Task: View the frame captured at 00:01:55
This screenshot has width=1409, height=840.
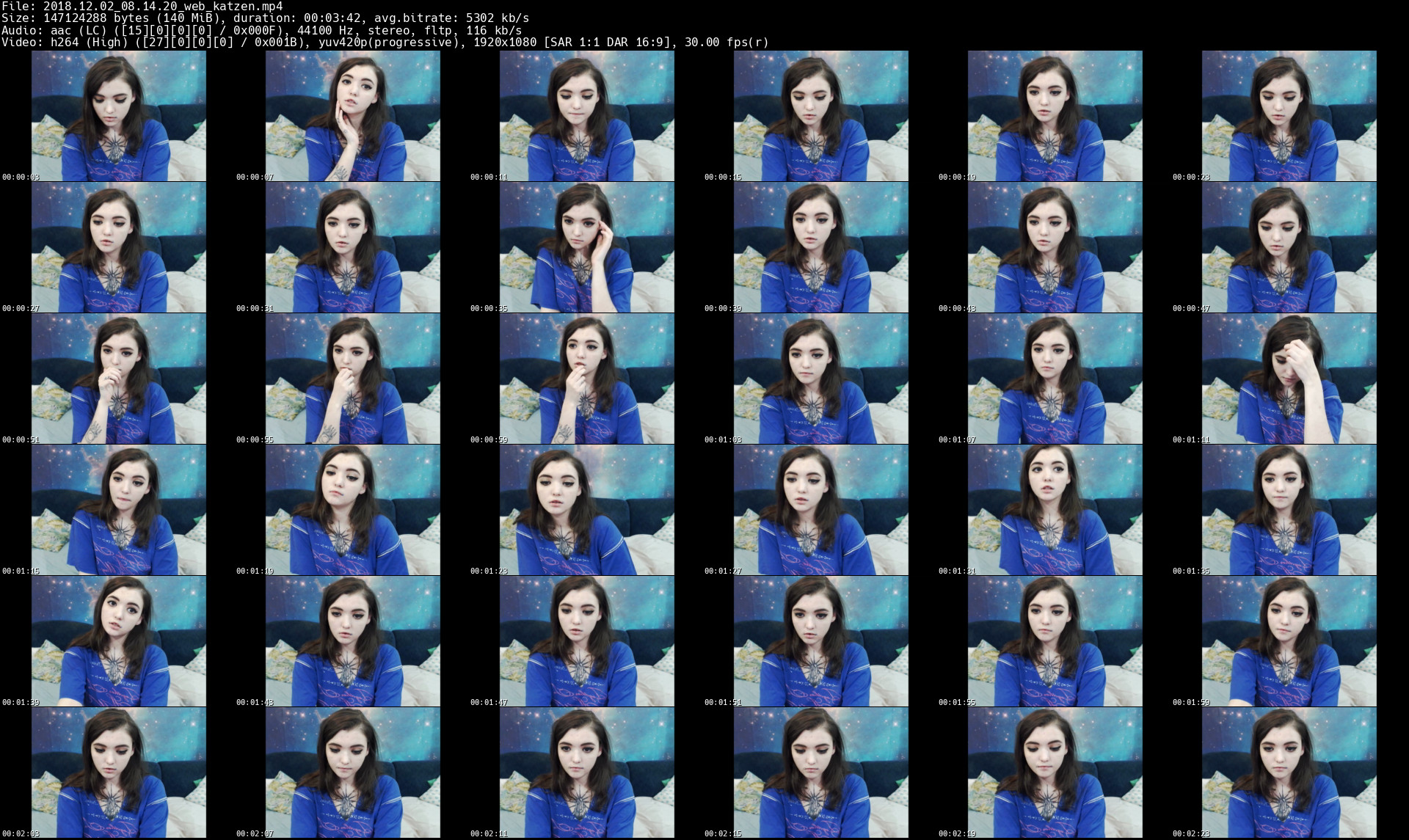Action: click(1055, 641)
